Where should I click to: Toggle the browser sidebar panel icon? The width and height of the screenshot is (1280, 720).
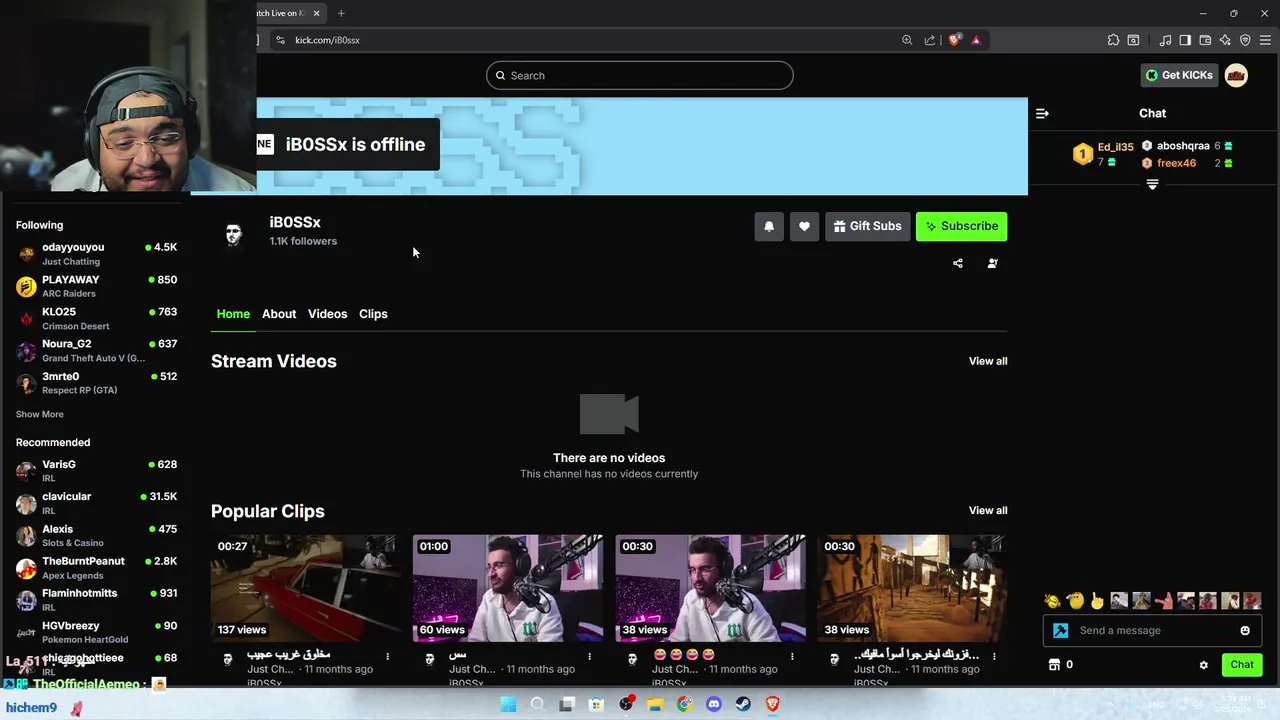pos(1185,40)
